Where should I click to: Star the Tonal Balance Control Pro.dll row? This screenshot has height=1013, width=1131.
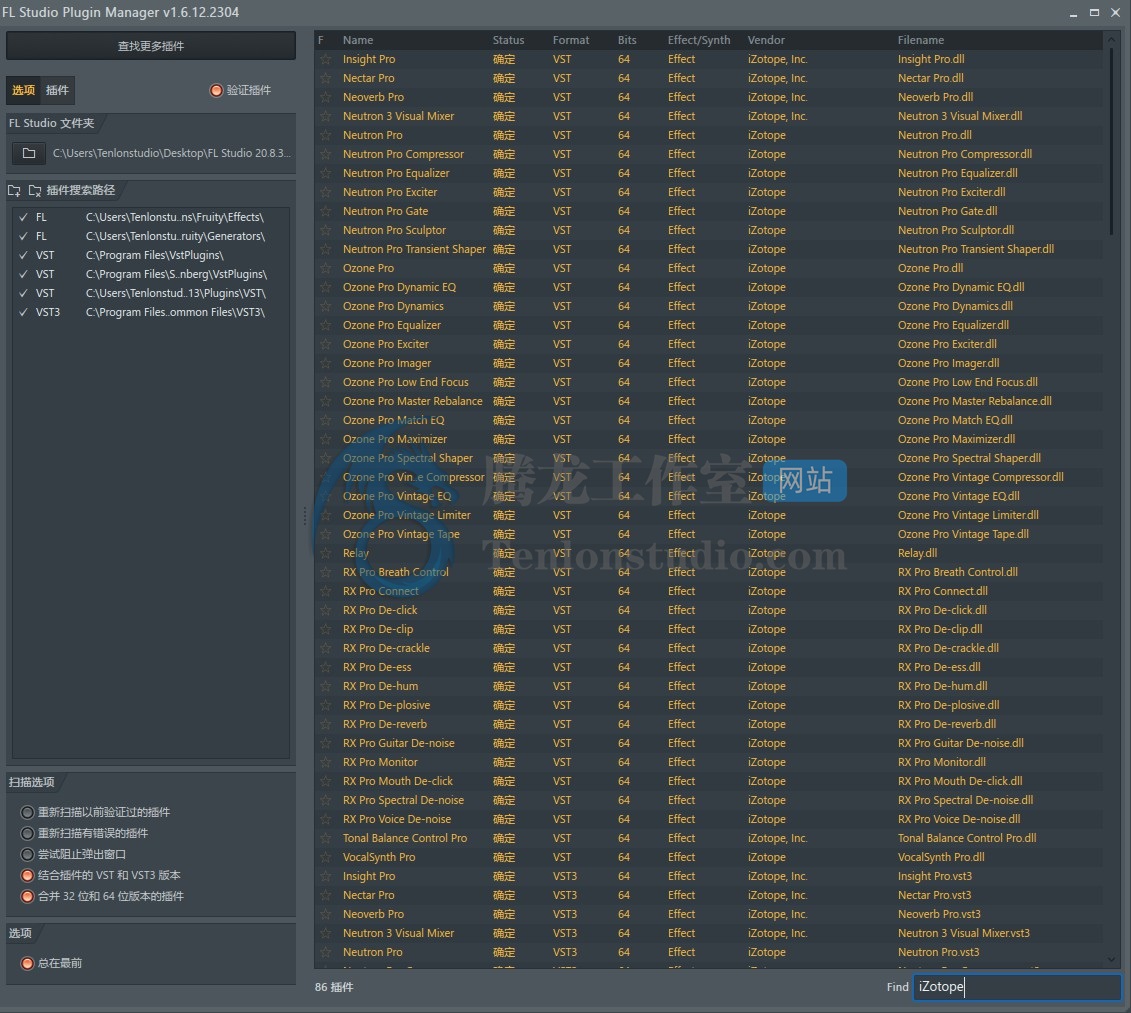click(326, 838)
